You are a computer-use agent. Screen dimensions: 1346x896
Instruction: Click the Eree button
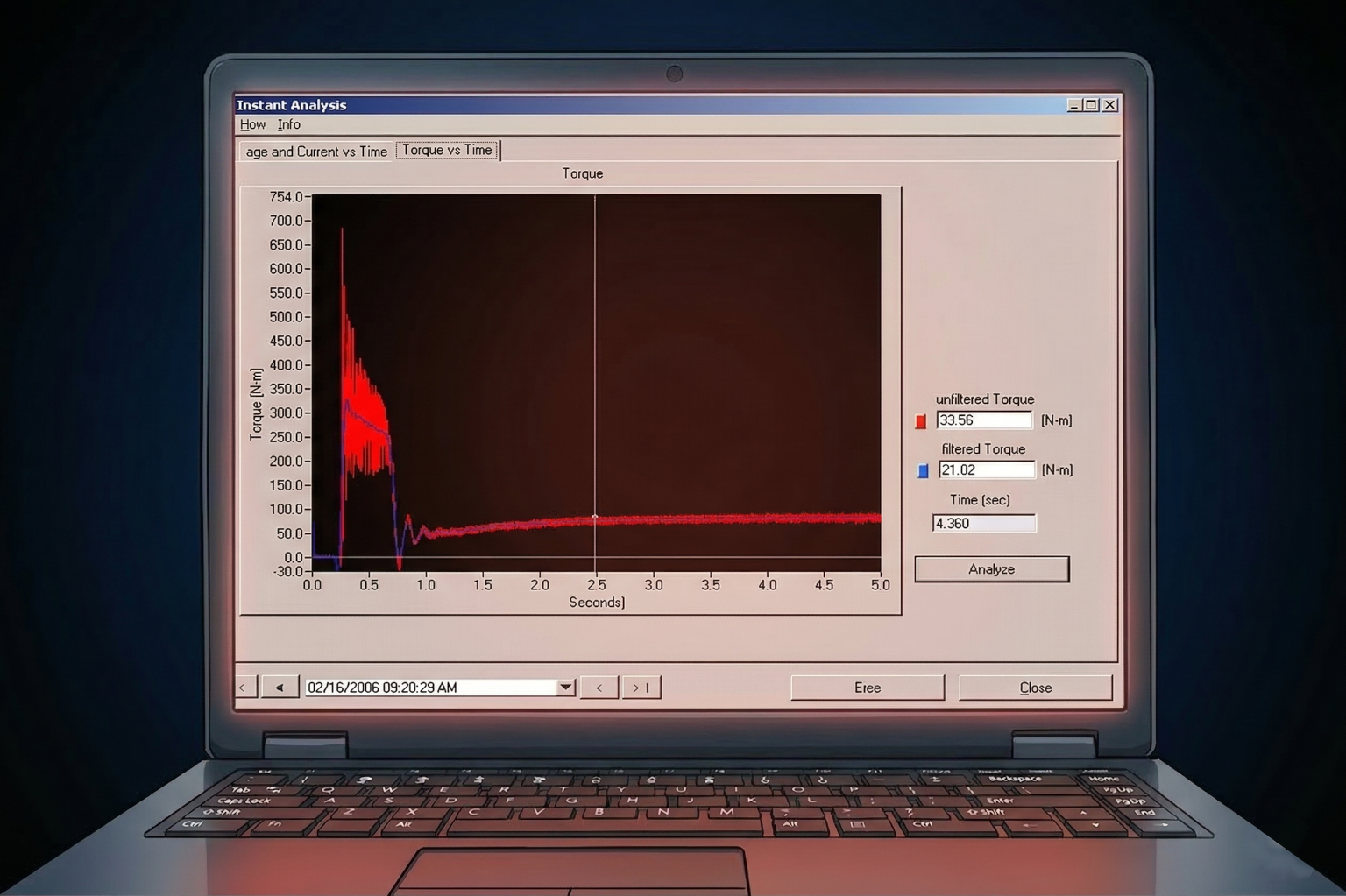tap(867, 688)
